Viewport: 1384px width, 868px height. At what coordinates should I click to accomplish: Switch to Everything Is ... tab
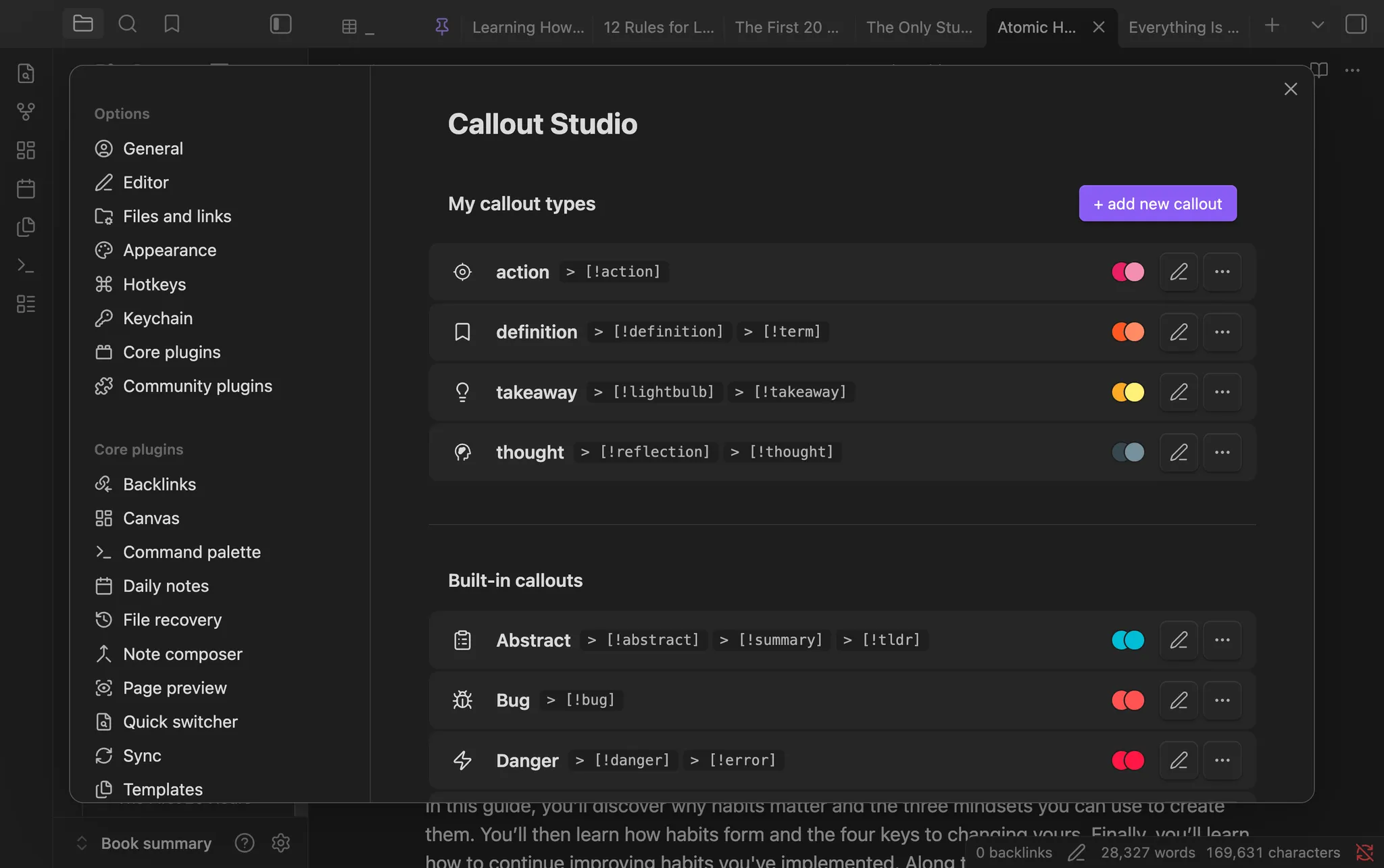1184,27
